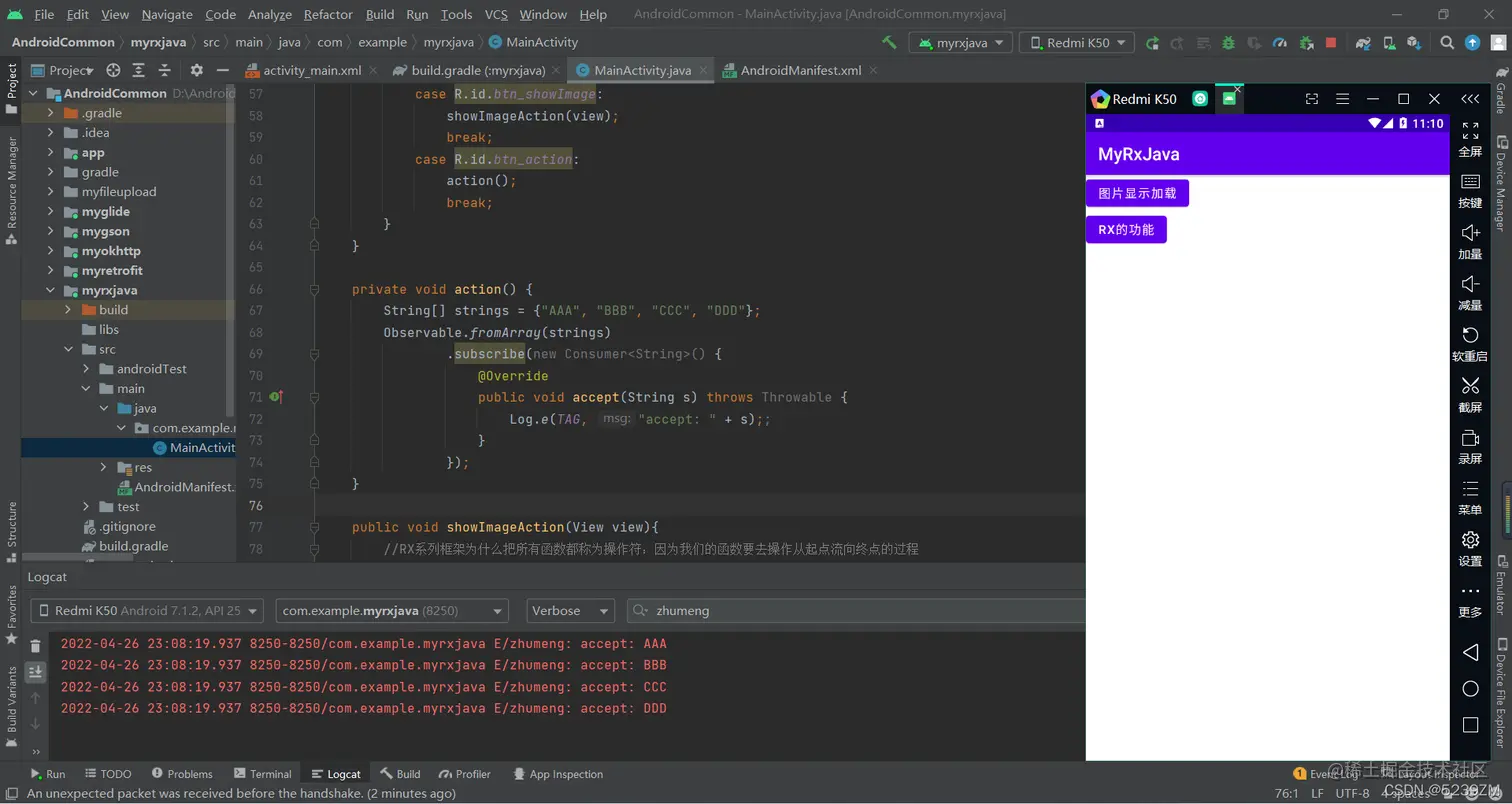The width and height of the screenshot is (1512, 804).
Task: Click the blue update arrow icon
Action: click(1472, 43)
